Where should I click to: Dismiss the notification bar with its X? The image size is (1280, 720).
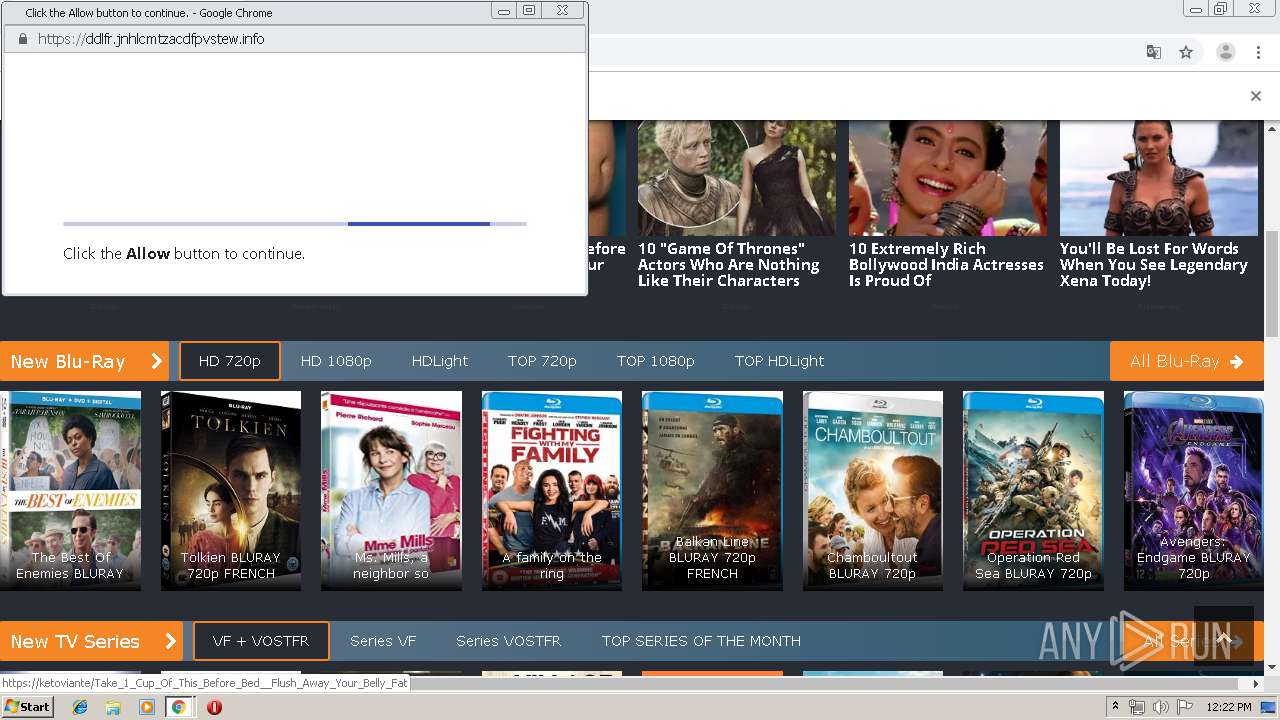1256,96
